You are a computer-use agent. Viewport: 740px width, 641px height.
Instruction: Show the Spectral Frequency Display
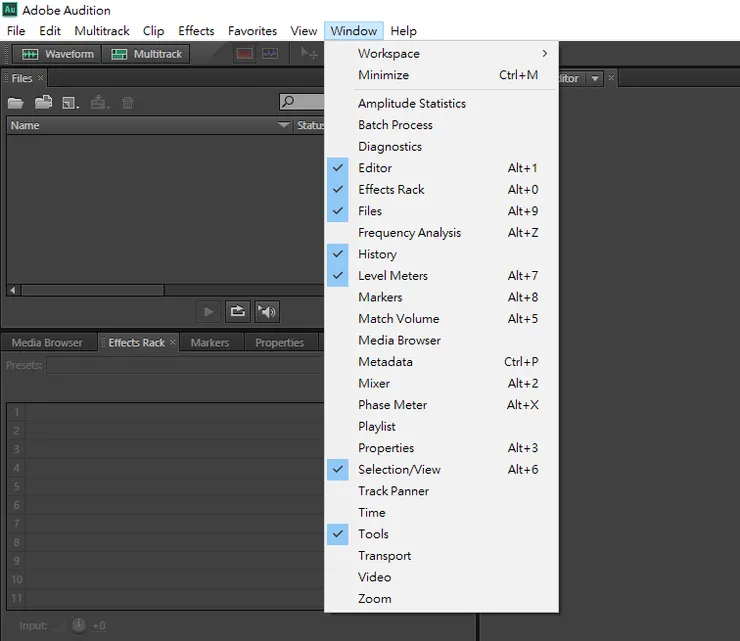pyautogui.click(x=245, y=54)
